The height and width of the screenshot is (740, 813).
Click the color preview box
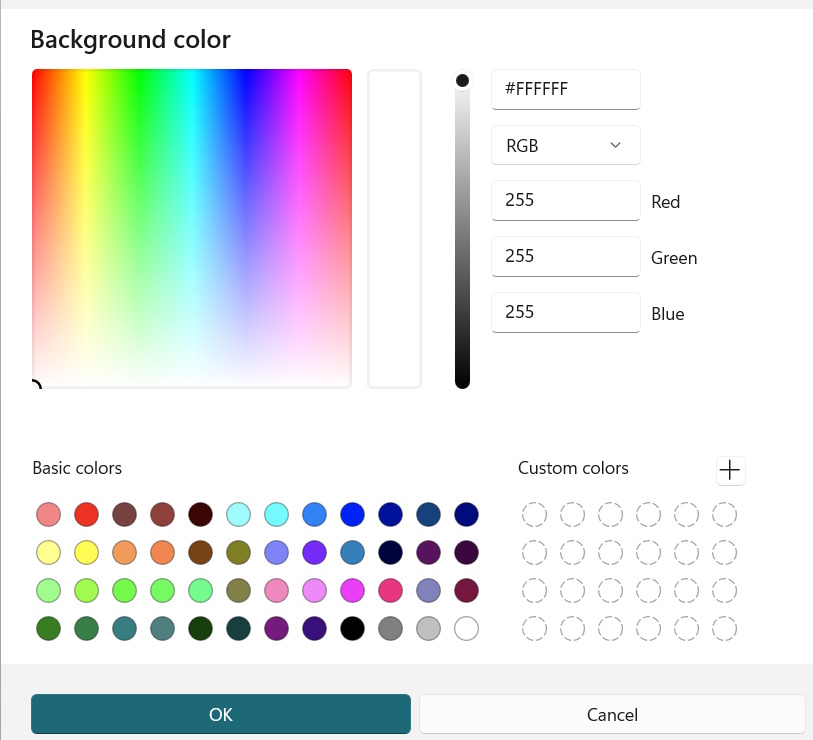point(394,228)
